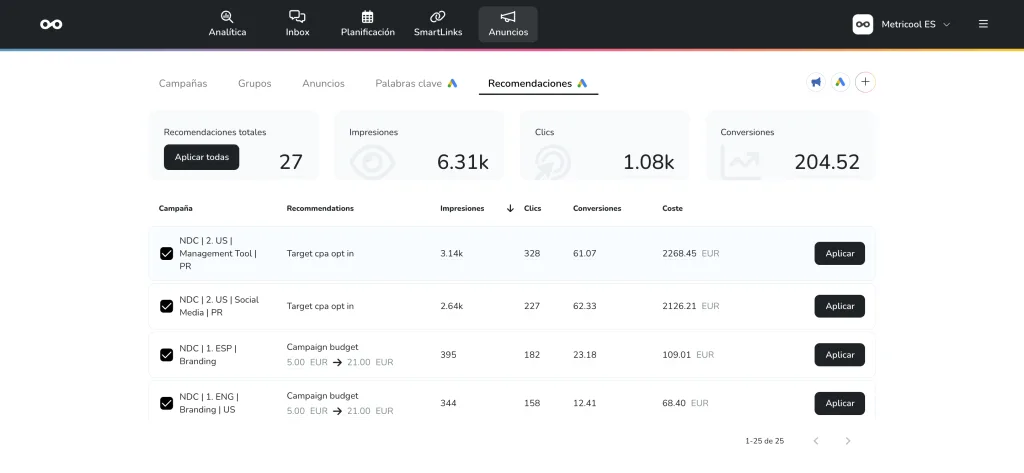Switch to the Campañas tab

pos(183,84)
